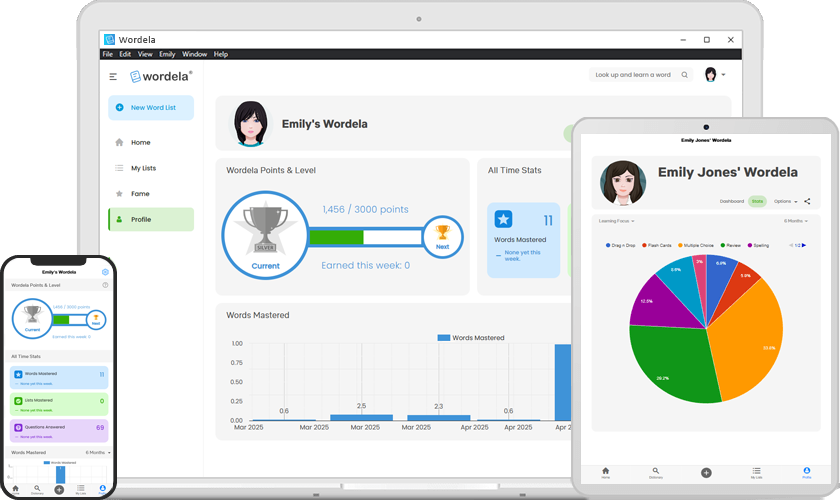840x500 pixels.
Task: Toggle the Multiple Choice legend entry
Action: coord(696,245)
